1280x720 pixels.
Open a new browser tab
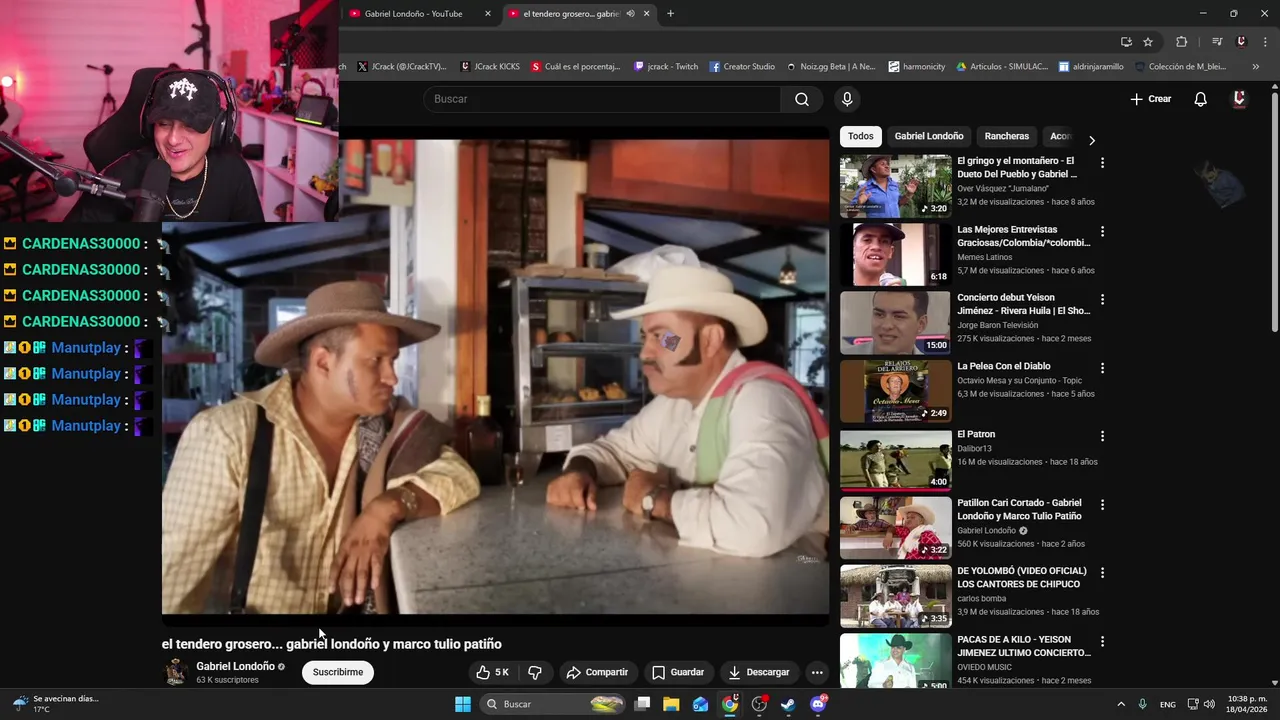coord(670,13)
